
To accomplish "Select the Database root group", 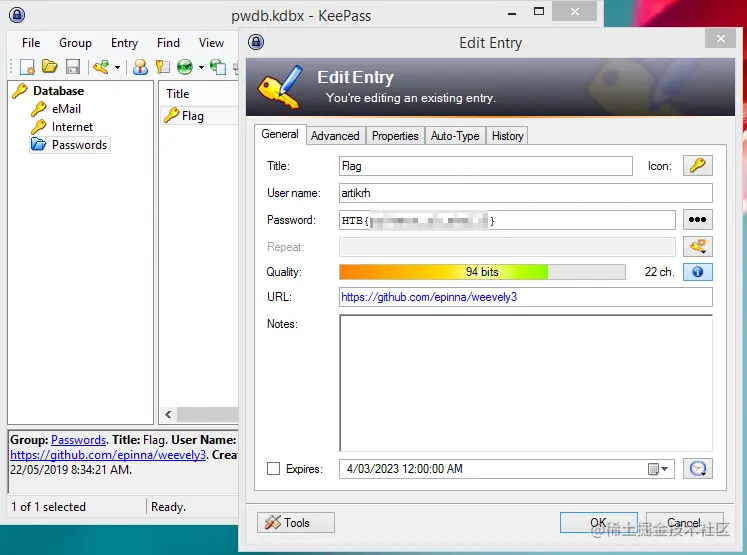I will click(x=58, y=91).
